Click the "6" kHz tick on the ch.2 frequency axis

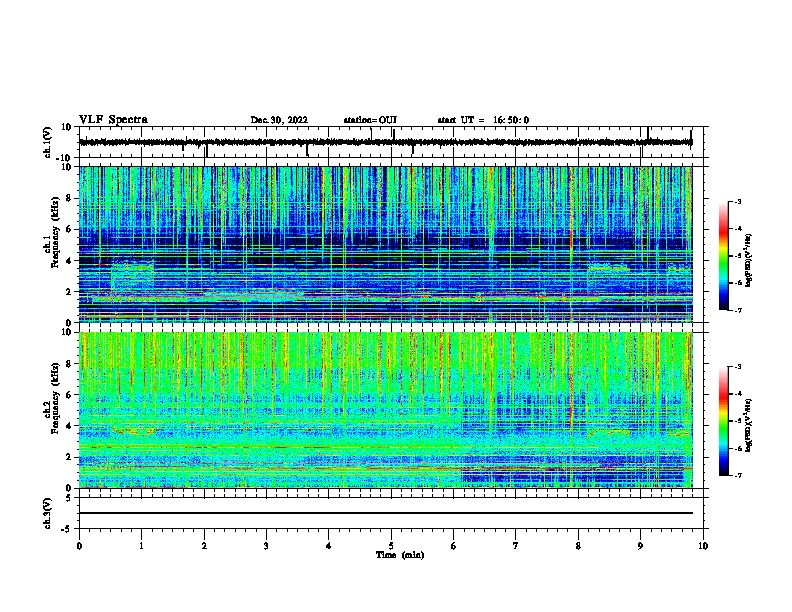point(69,395)
